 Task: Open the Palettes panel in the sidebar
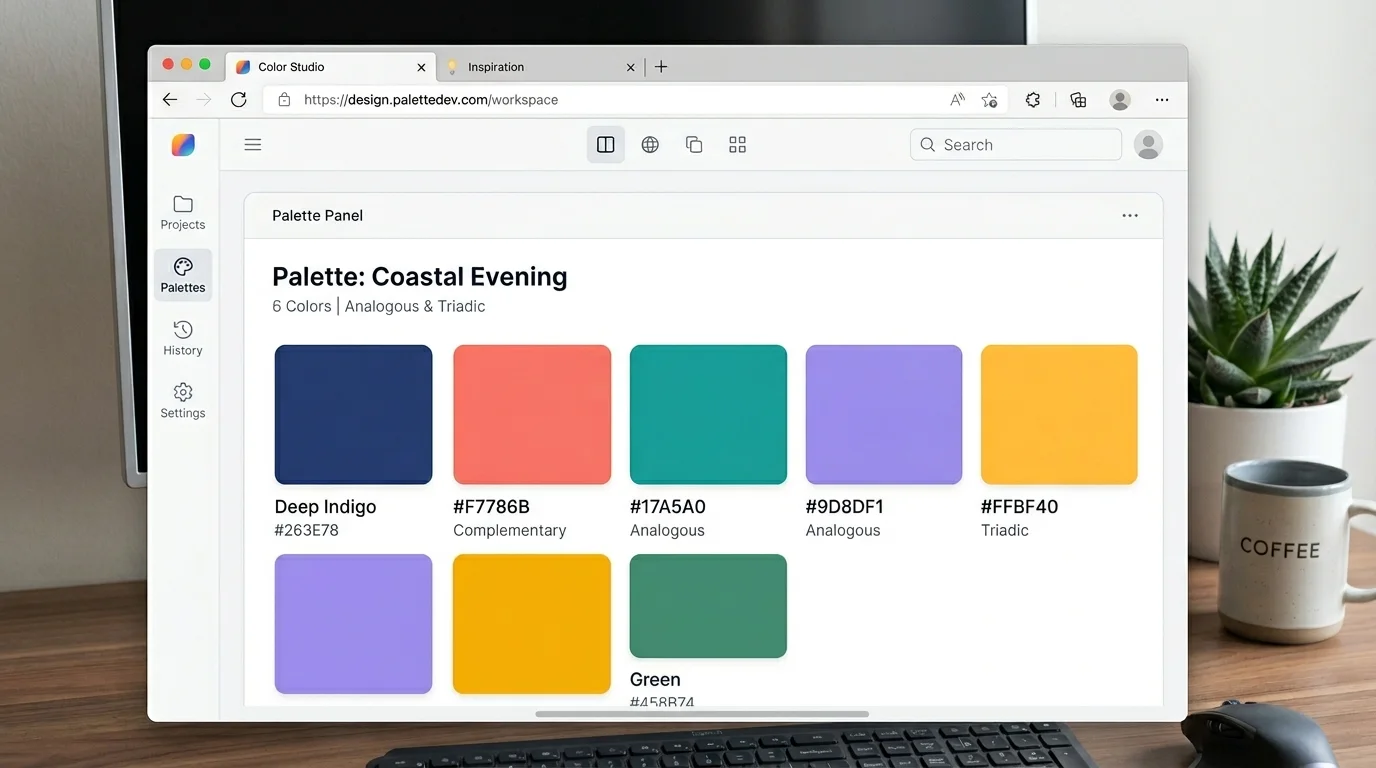pos(182,275)
